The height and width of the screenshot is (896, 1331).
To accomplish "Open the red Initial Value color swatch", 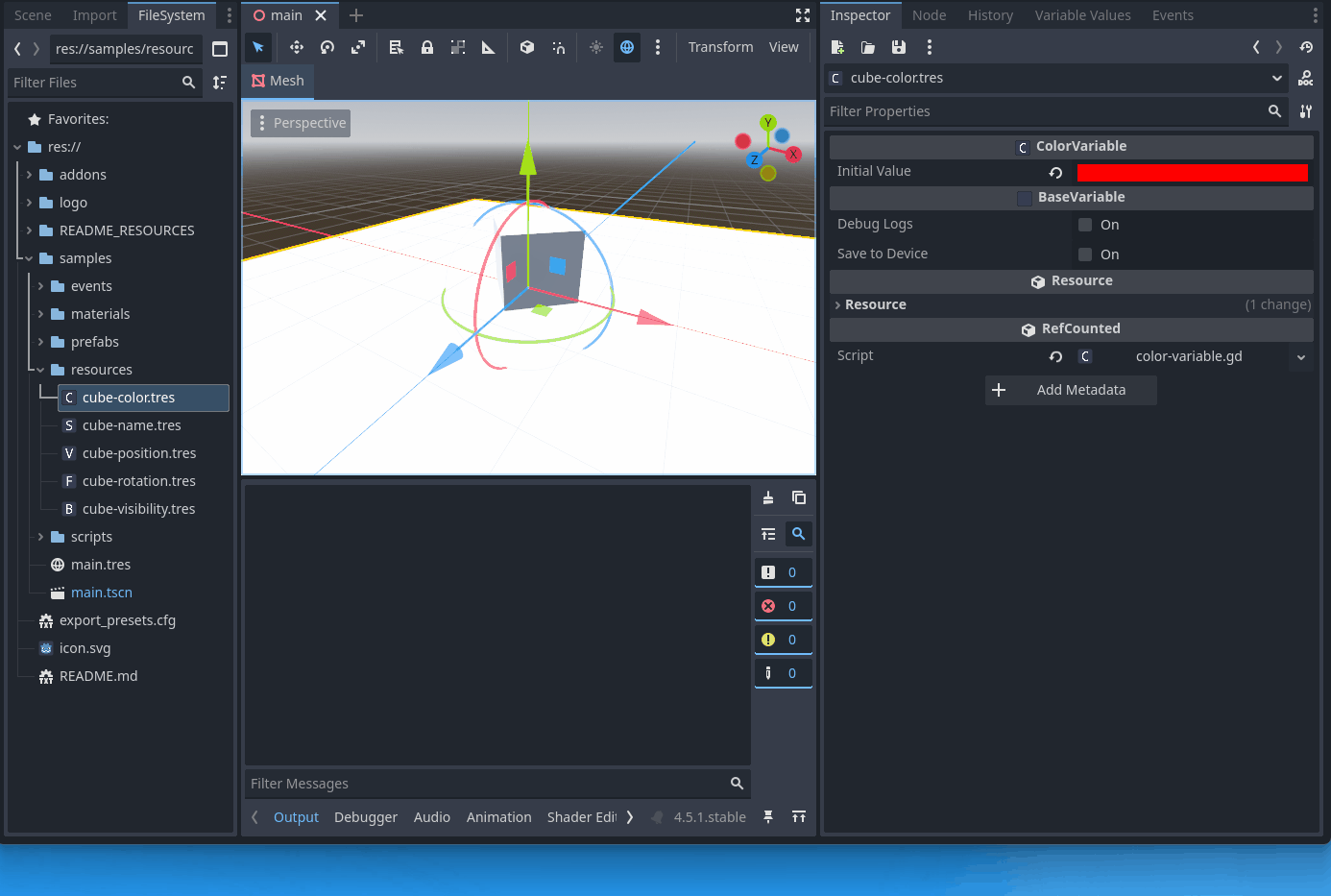I will [1192, 173].
